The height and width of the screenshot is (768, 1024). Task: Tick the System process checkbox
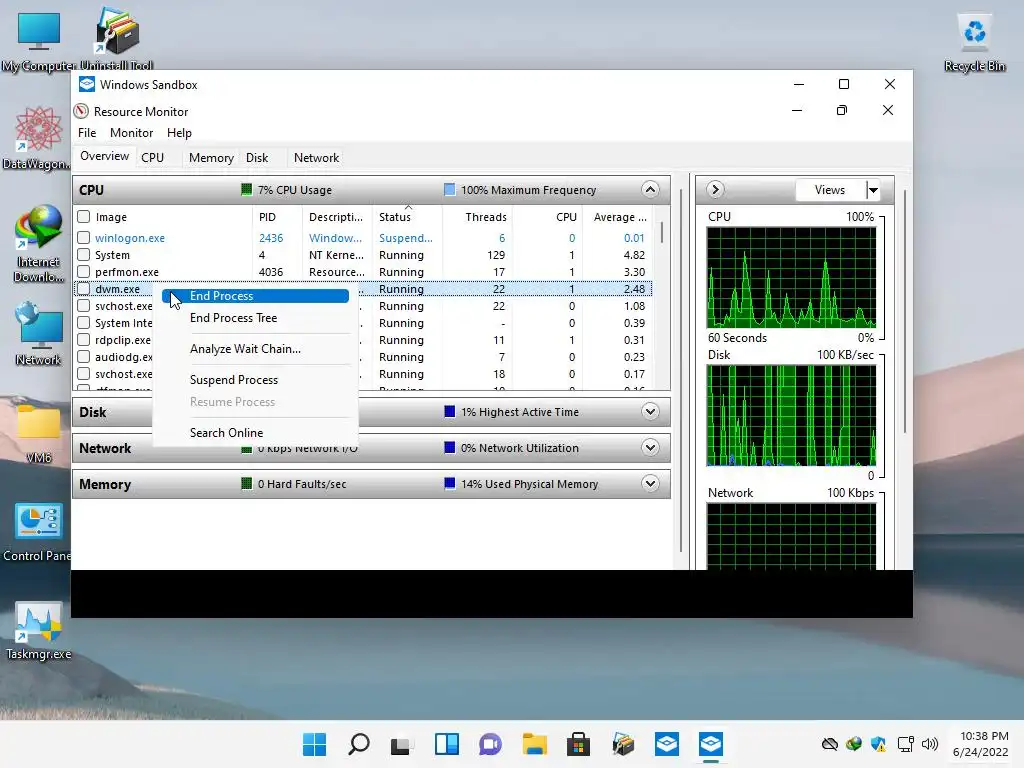84,255
